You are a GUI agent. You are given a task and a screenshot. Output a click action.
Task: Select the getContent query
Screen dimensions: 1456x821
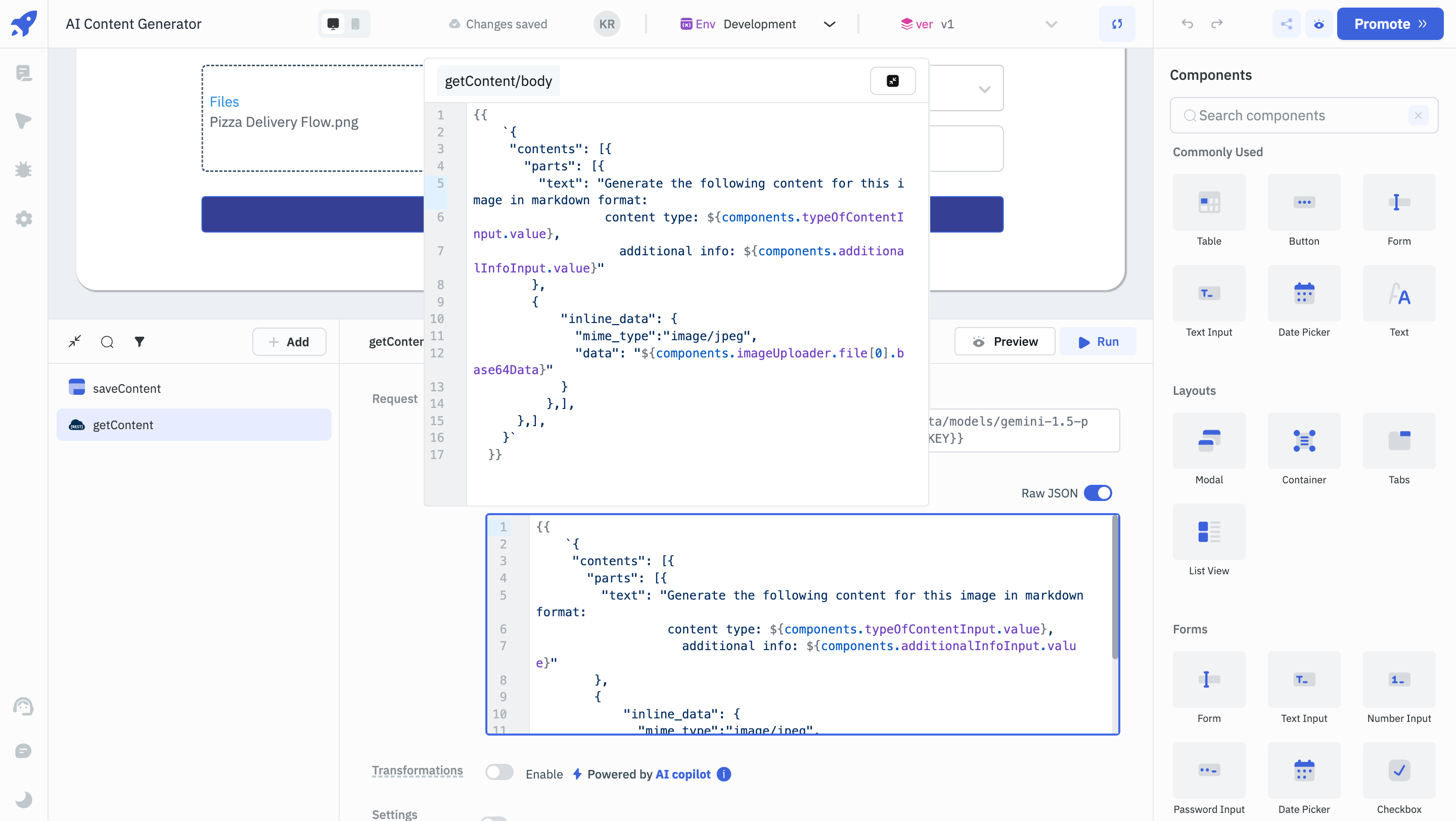point(123,425)
